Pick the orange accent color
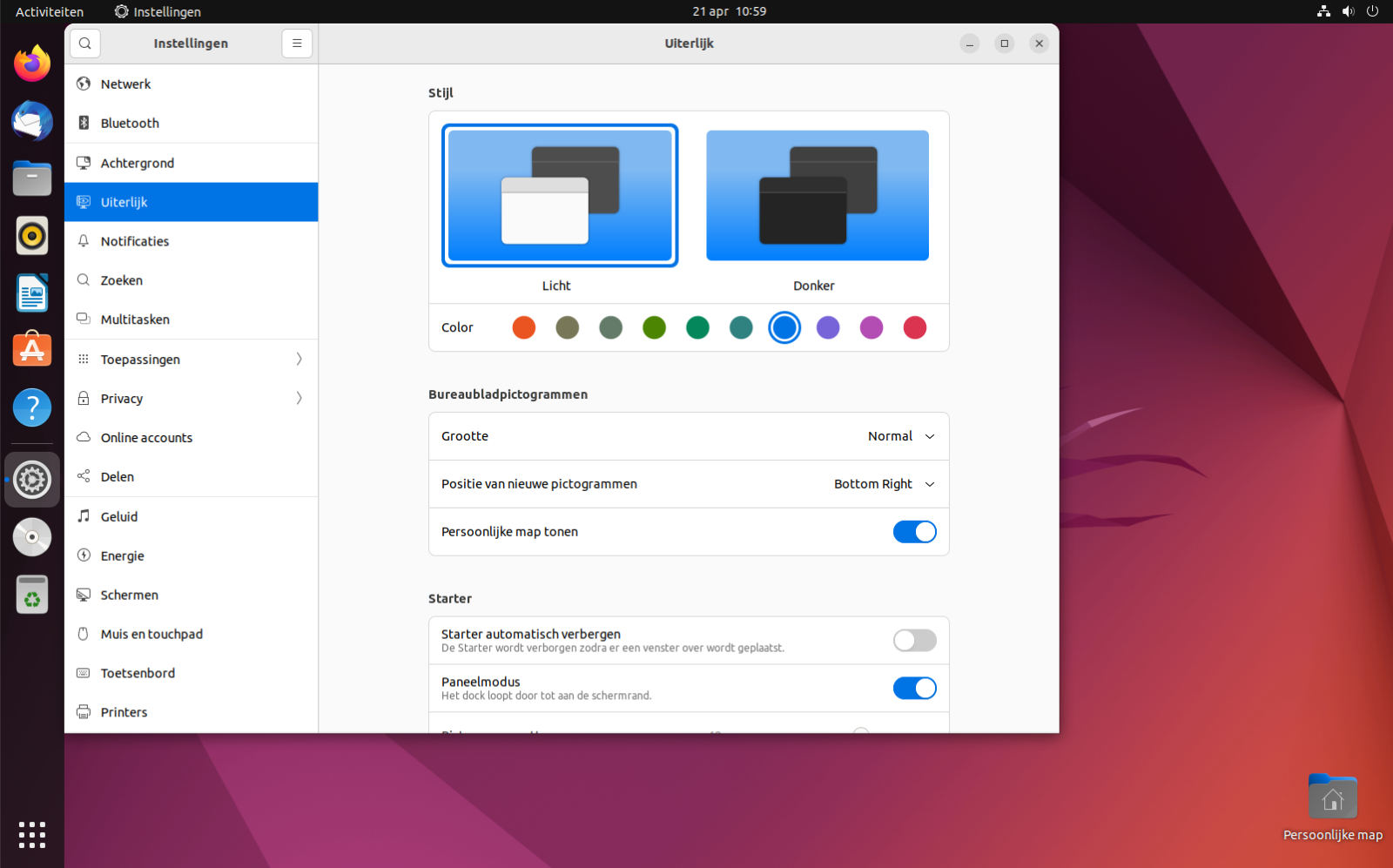 [524, 327]
